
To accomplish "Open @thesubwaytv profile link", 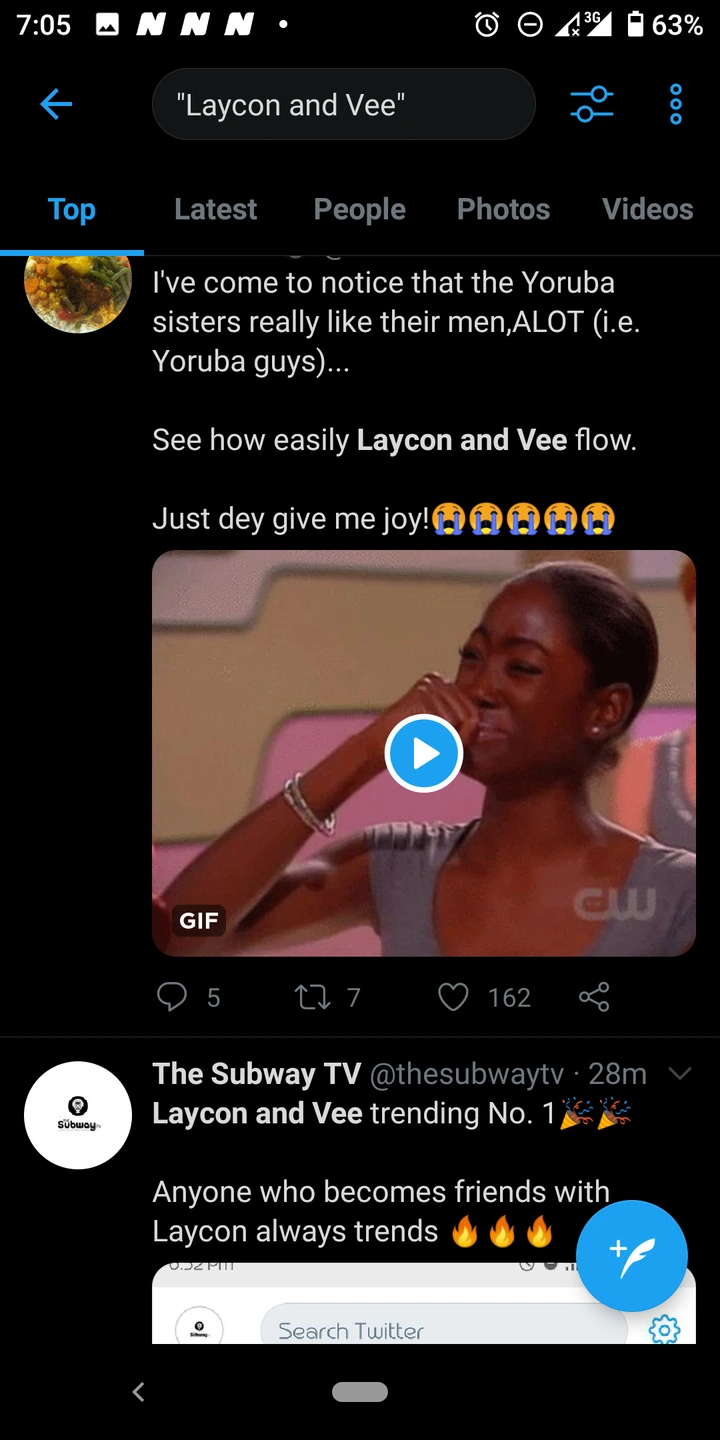I will coord(467,1074).
